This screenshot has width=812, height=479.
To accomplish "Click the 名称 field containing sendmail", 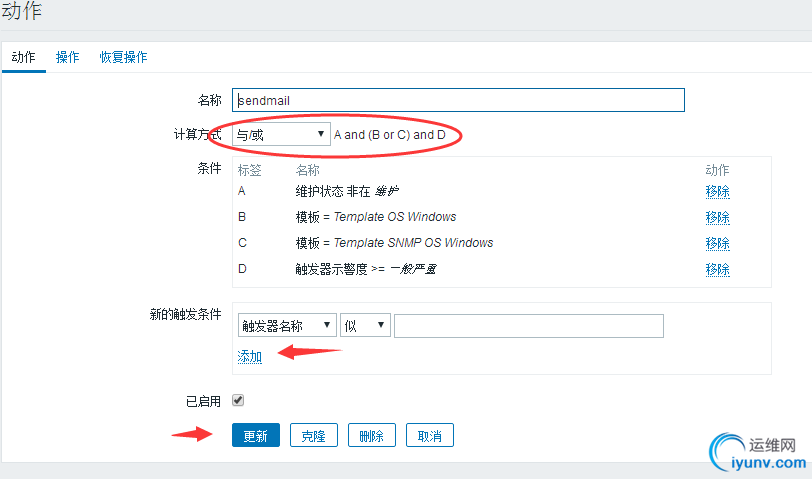I will tap(458, 100).
